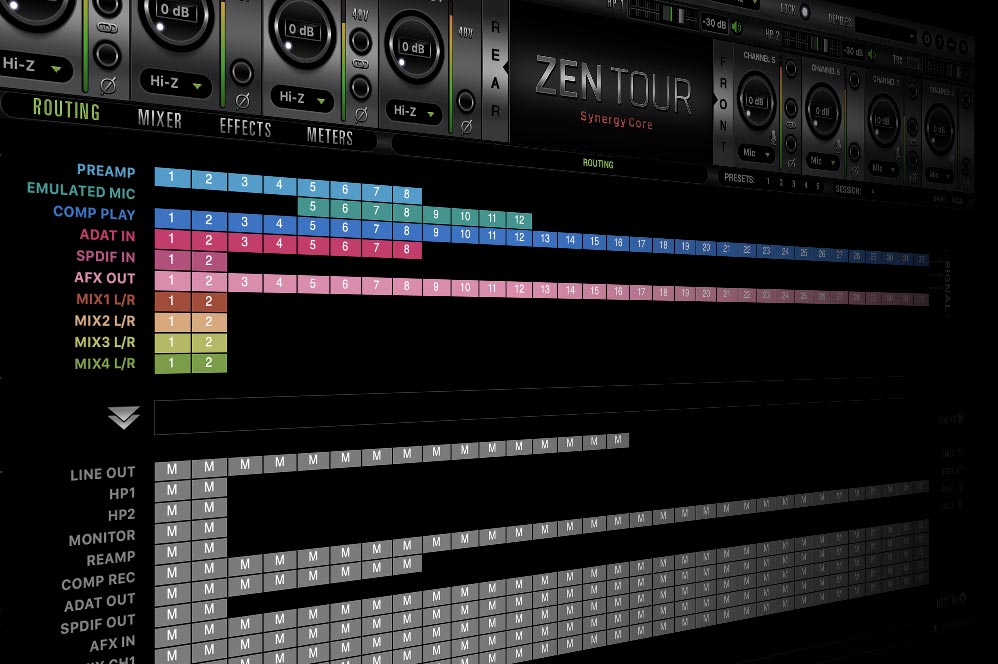The width and height of the screenshot is (998, 664).
Task: Click the double-chevron arrow above LINE OUT
Action: [124, 418]
